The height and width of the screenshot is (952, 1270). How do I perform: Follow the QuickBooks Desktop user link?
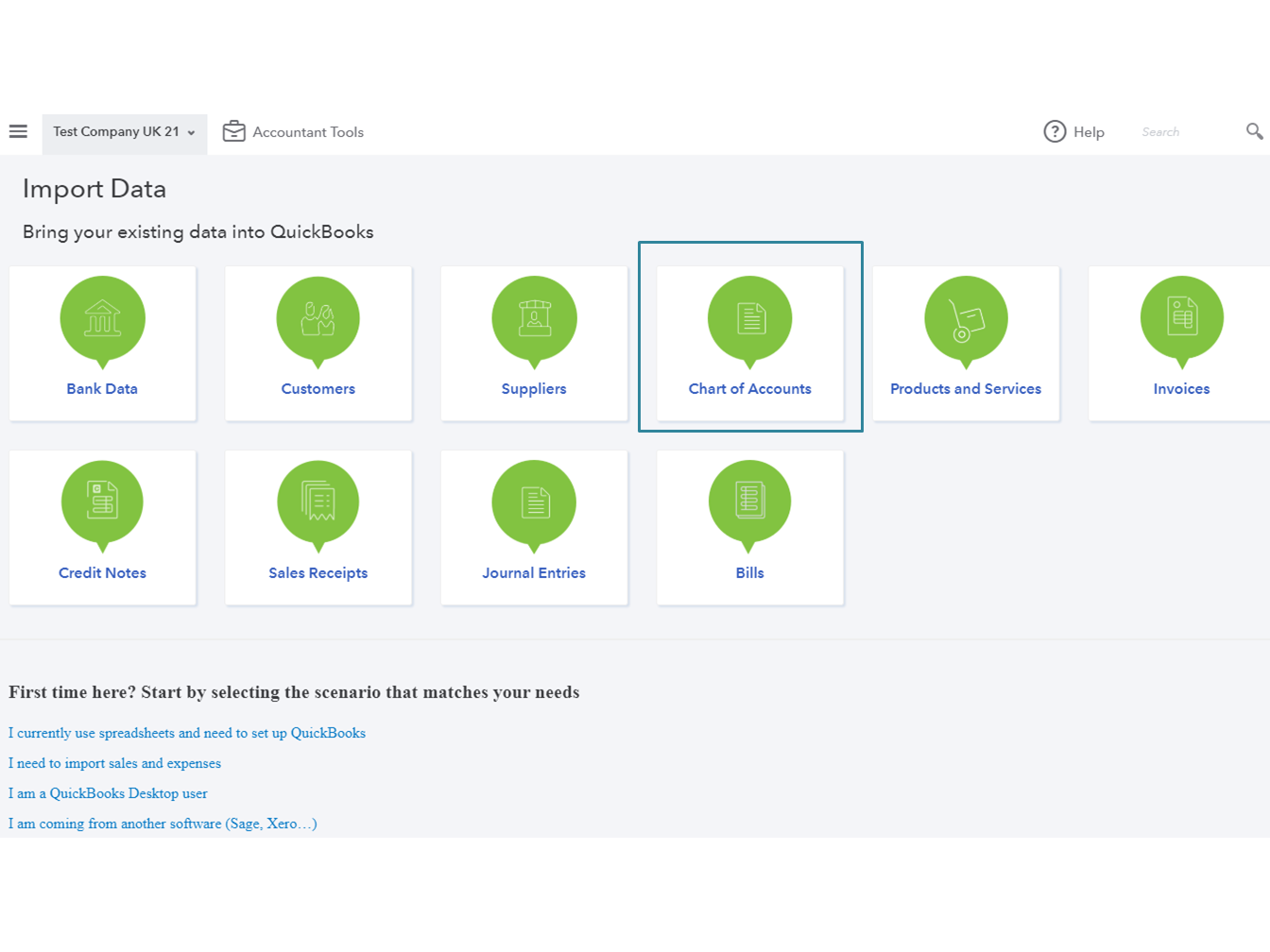pyautogui.click(x=108, y=793)
